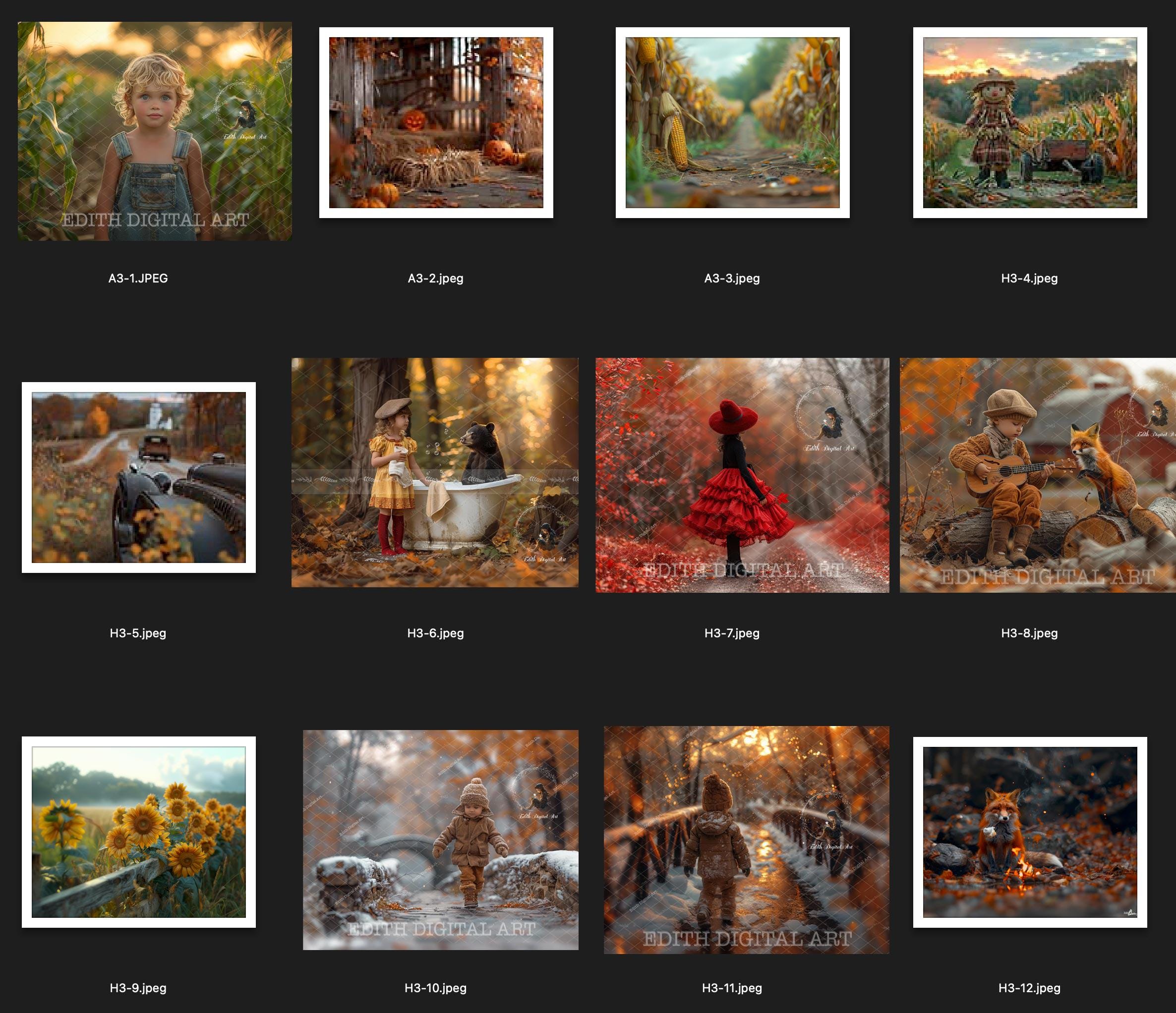Viewport: 1176px width, 1013px height.
Task: Select the A3-3.jpeg corn field path thumbnail
Action: [x=733, y=122]
